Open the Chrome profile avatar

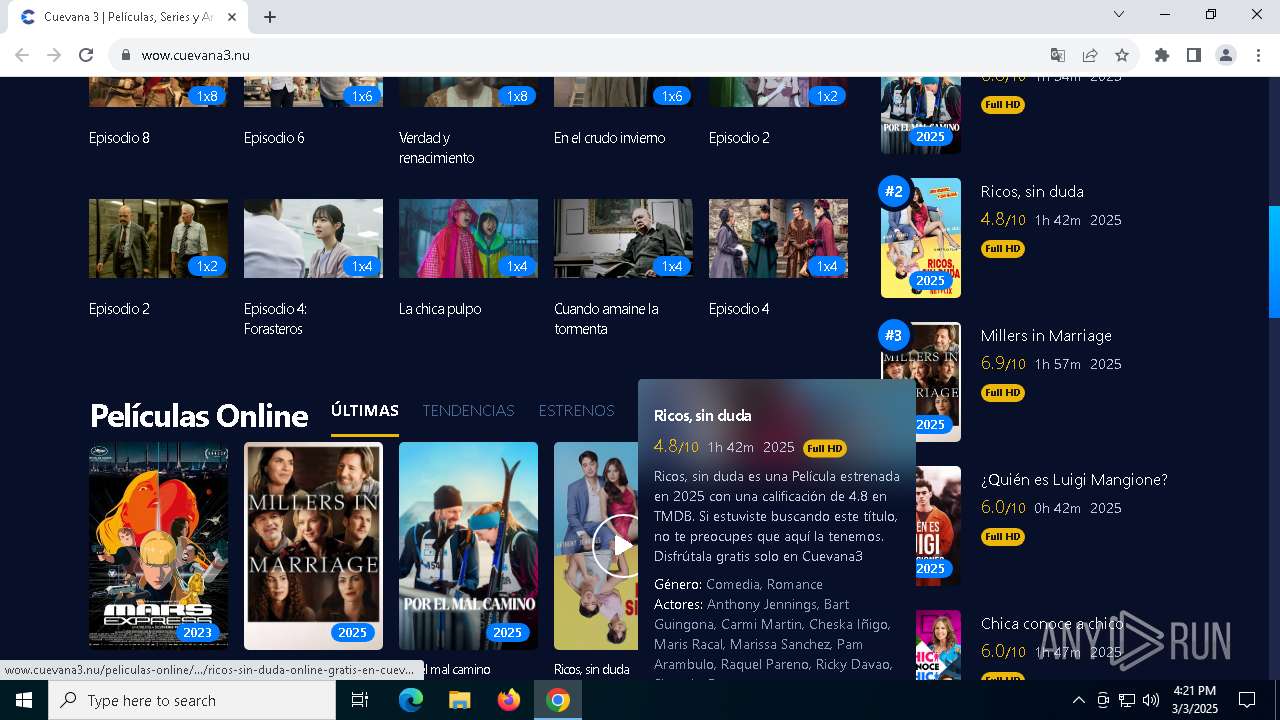[1226, 55]
